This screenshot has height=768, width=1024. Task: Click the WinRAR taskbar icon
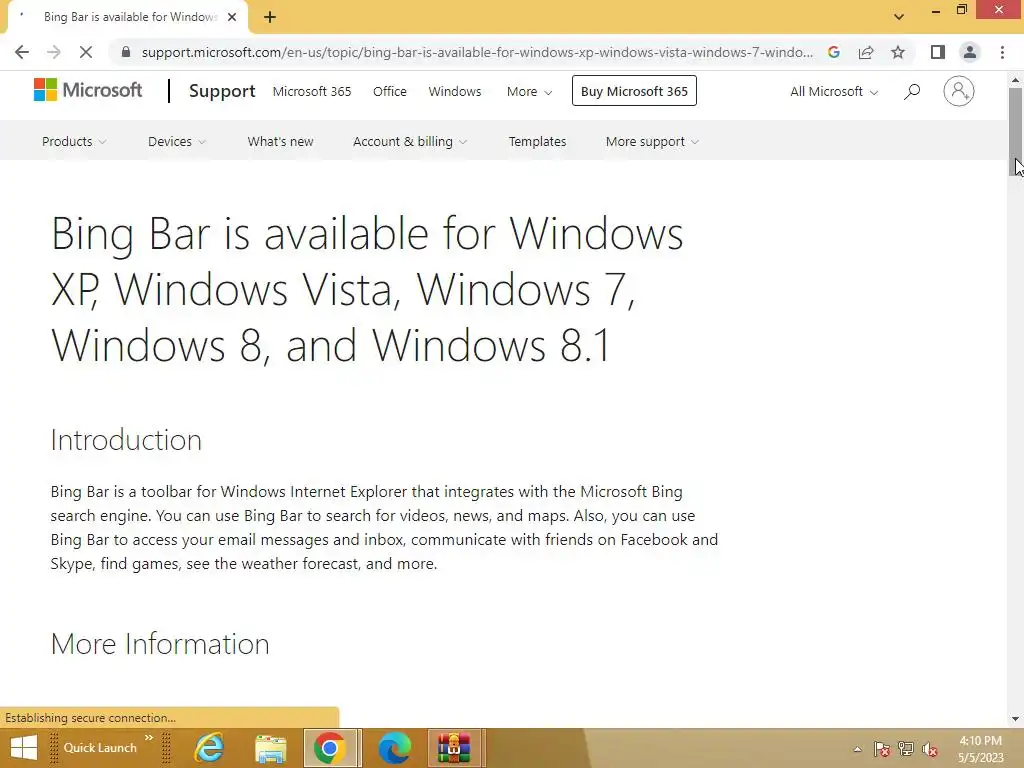point(455,748)
